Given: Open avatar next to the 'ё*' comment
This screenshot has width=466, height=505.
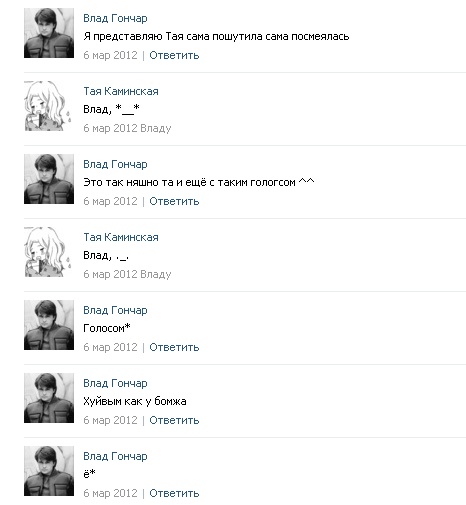Looking at the screenshot, I should click(x=49, y=471).
